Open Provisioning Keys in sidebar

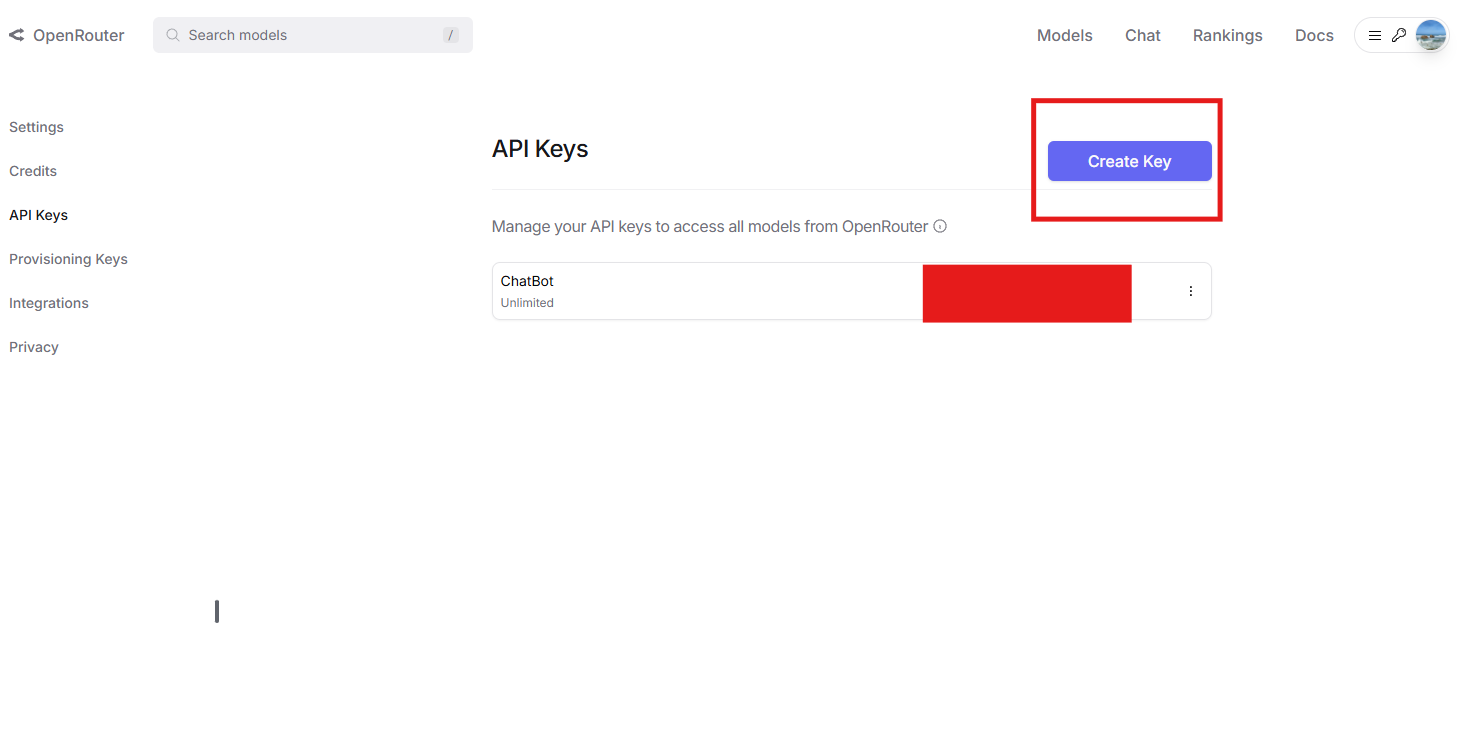click(68, 259)
